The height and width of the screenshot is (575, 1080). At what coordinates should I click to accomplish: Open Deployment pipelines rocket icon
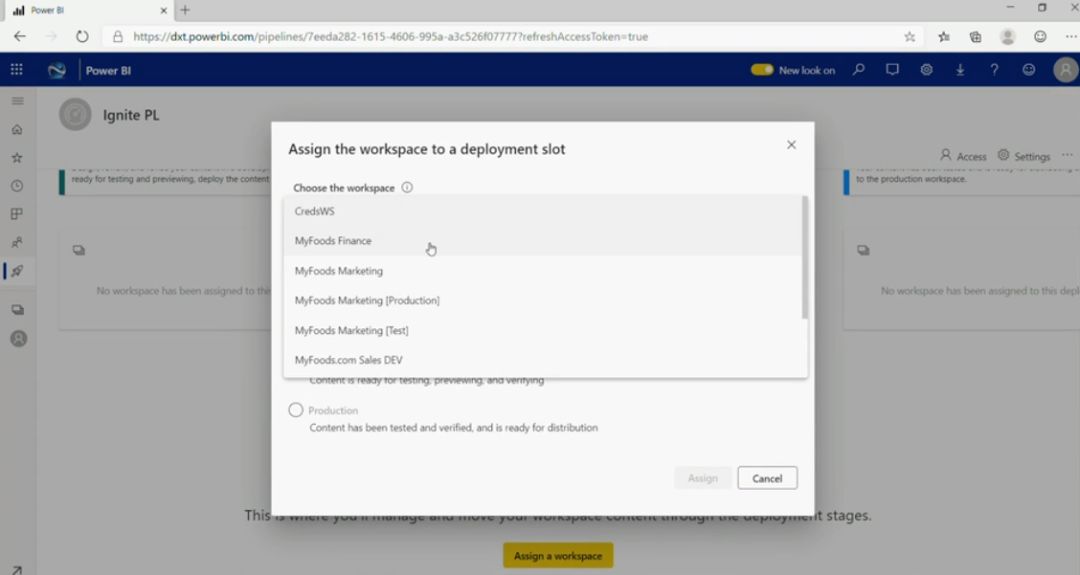click(x=17, y=271)
